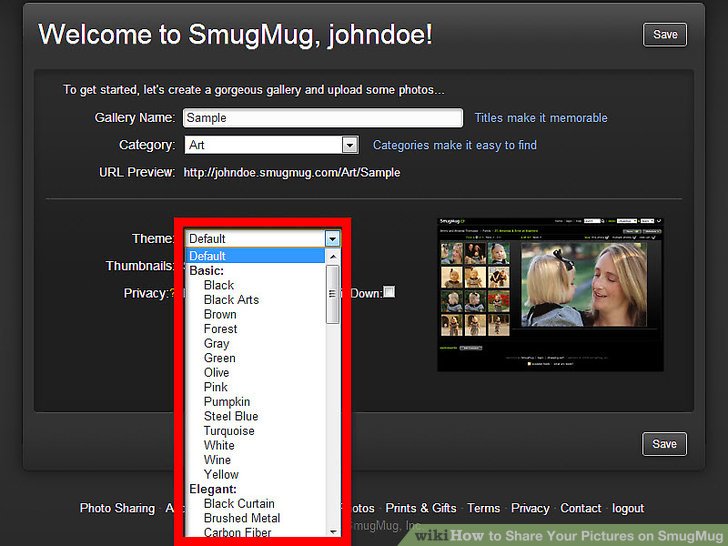Choose the Forest theme option
The width and height of the screenshot is (728, 546).
(x=221, y=329)
